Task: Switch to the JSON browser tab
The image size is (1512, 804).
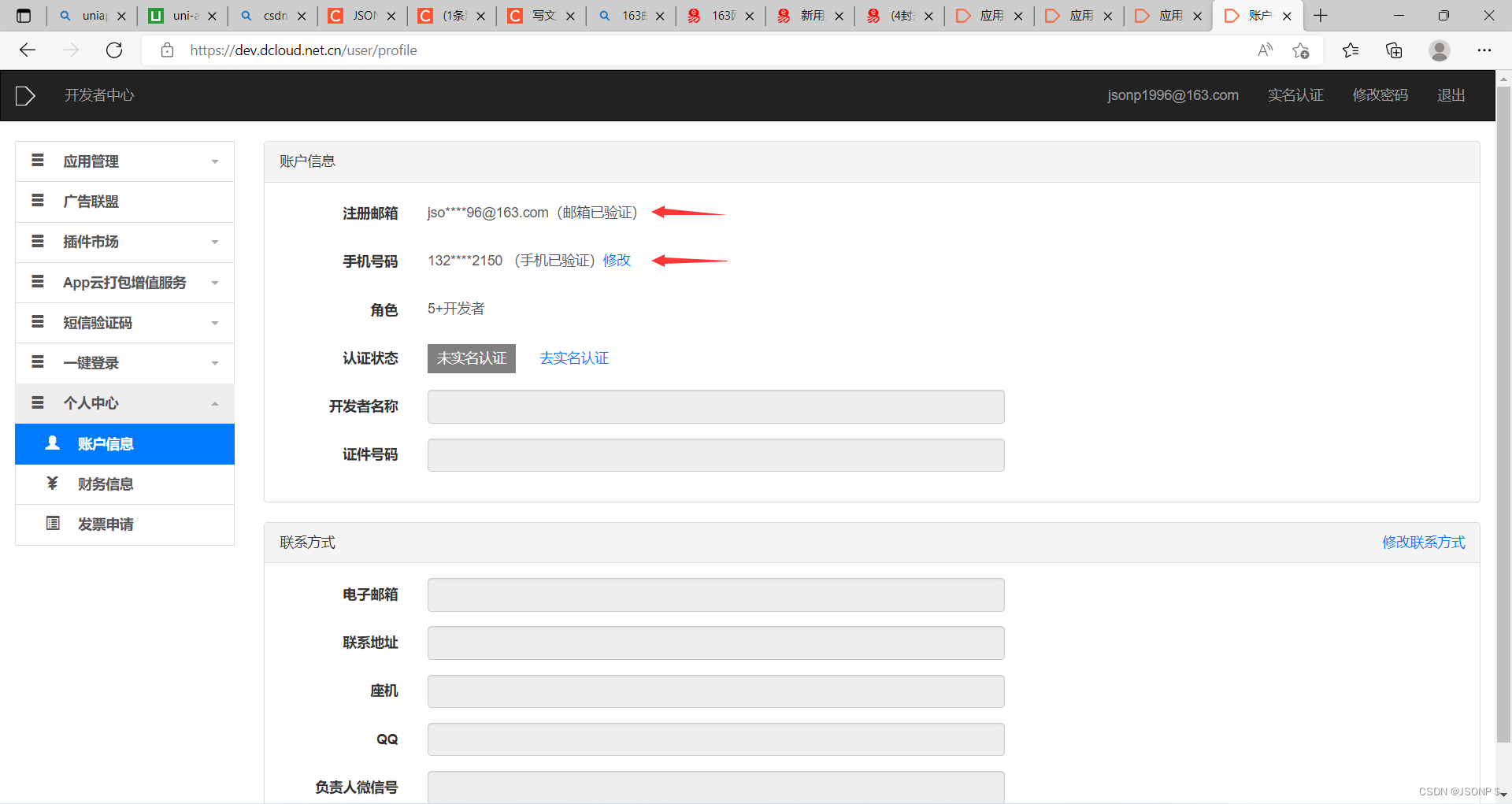Action: tap(362, 16)
